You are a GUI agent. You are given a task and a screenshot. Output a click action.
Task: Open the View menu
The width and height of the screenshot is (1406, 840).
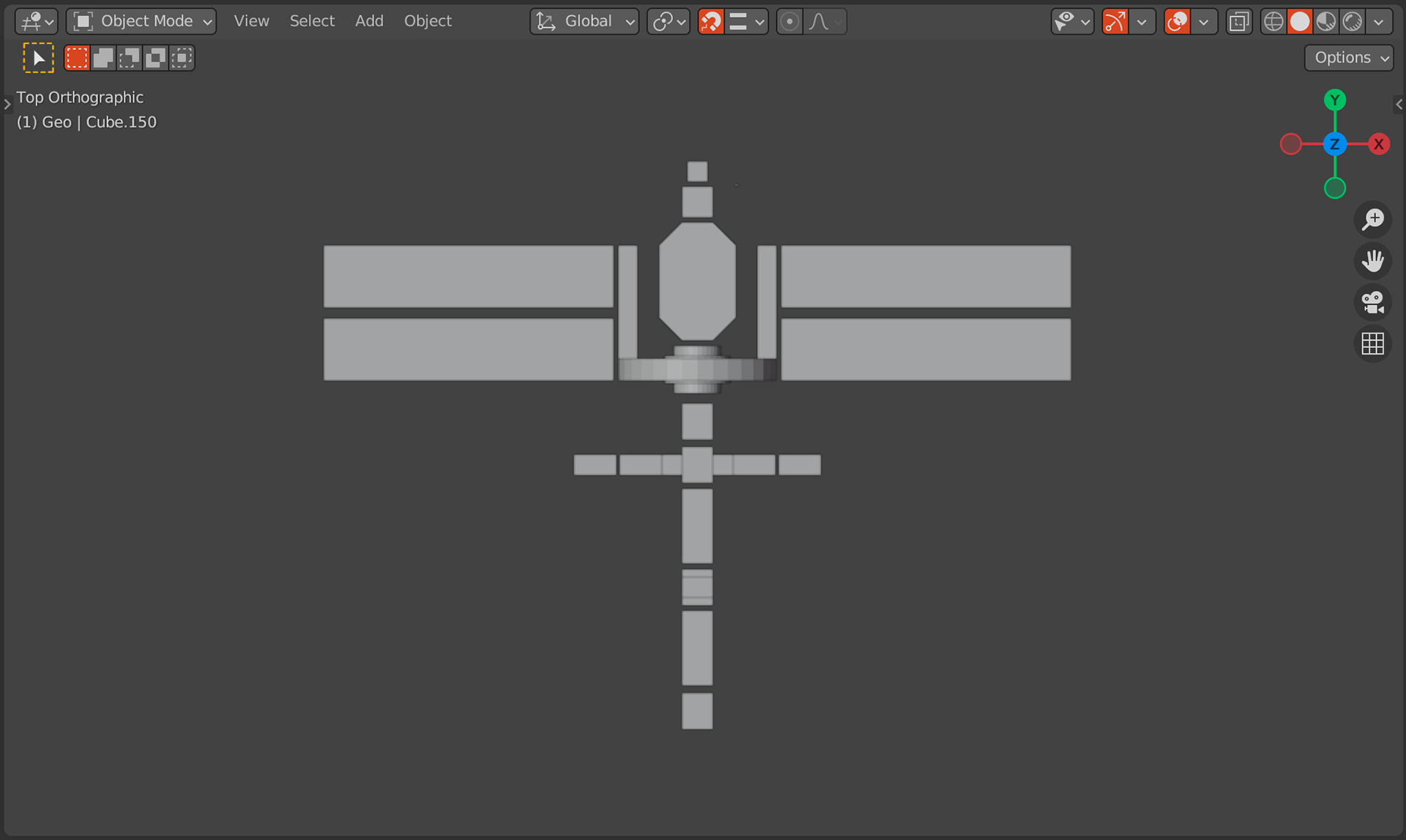coord(251,21)
